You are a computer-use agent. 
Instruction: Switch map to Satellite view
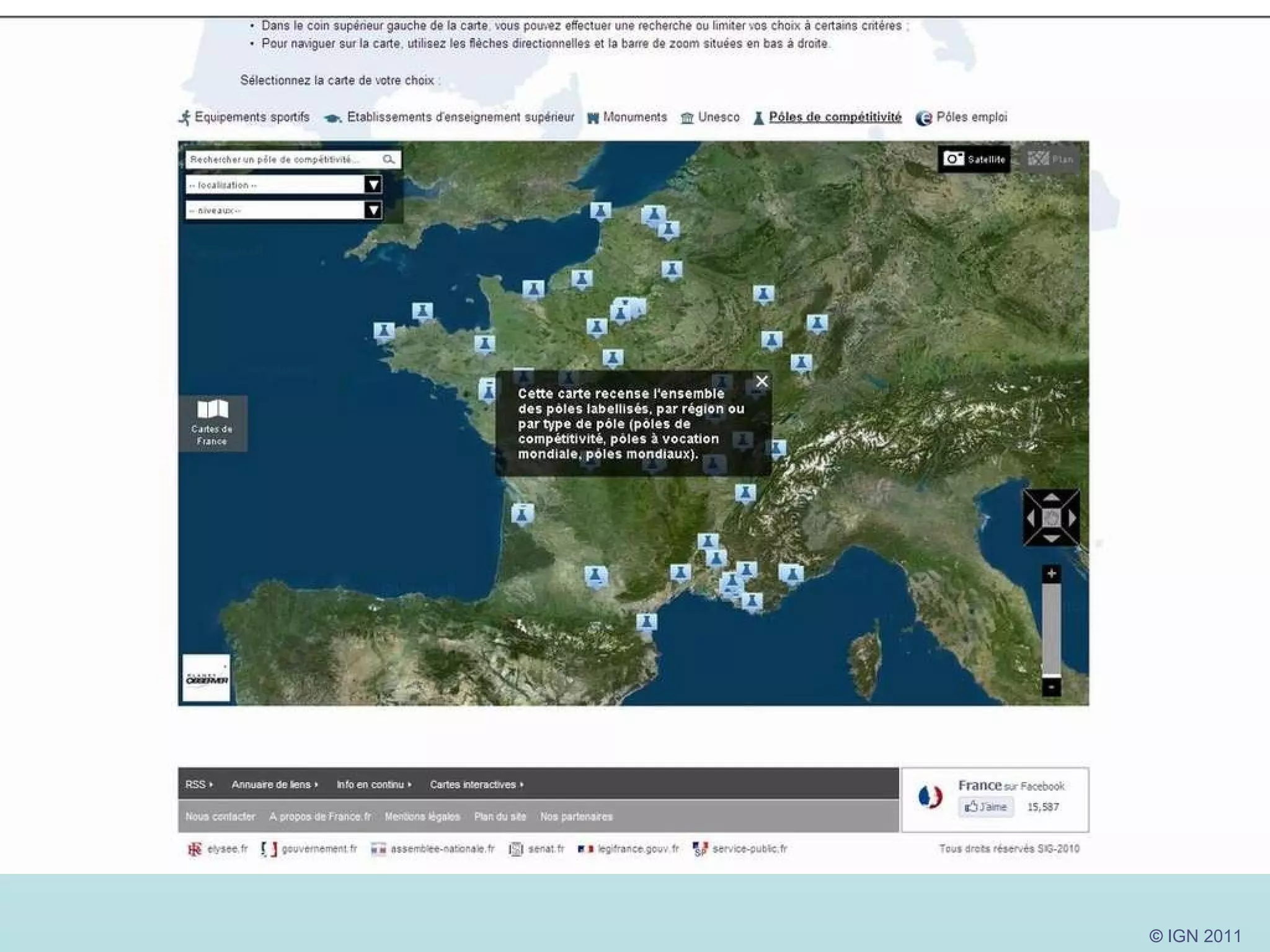point(974,159)
